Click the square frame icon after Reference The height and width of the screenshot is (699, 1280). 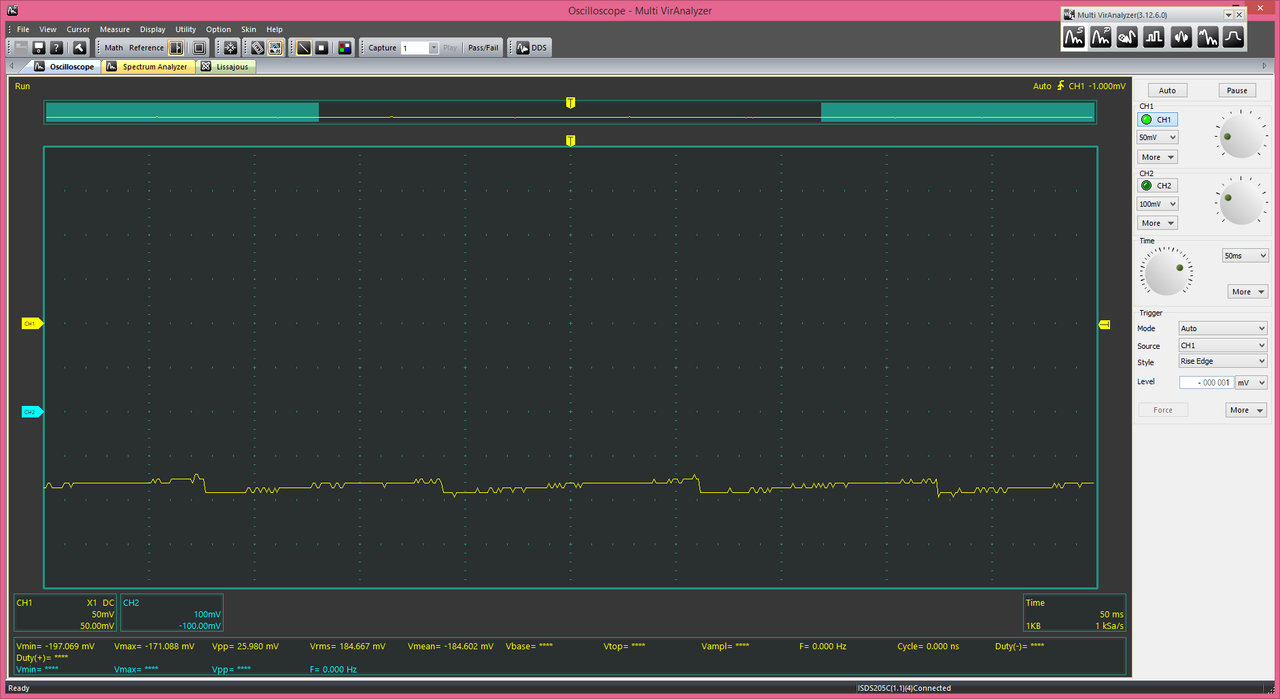(199, 47)
